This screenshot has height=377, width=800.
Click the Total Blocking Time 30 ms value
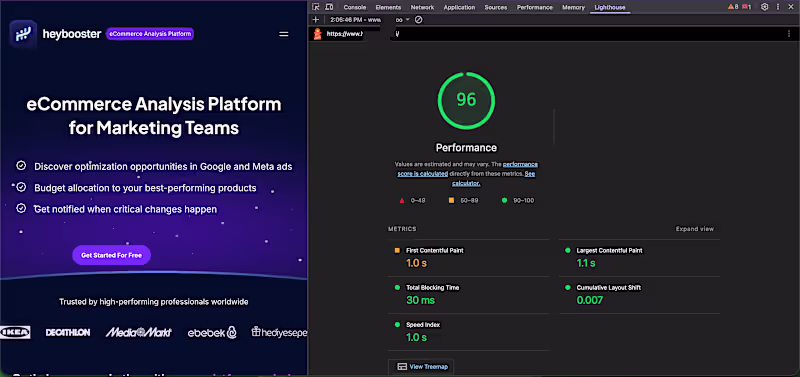[420, 300]
